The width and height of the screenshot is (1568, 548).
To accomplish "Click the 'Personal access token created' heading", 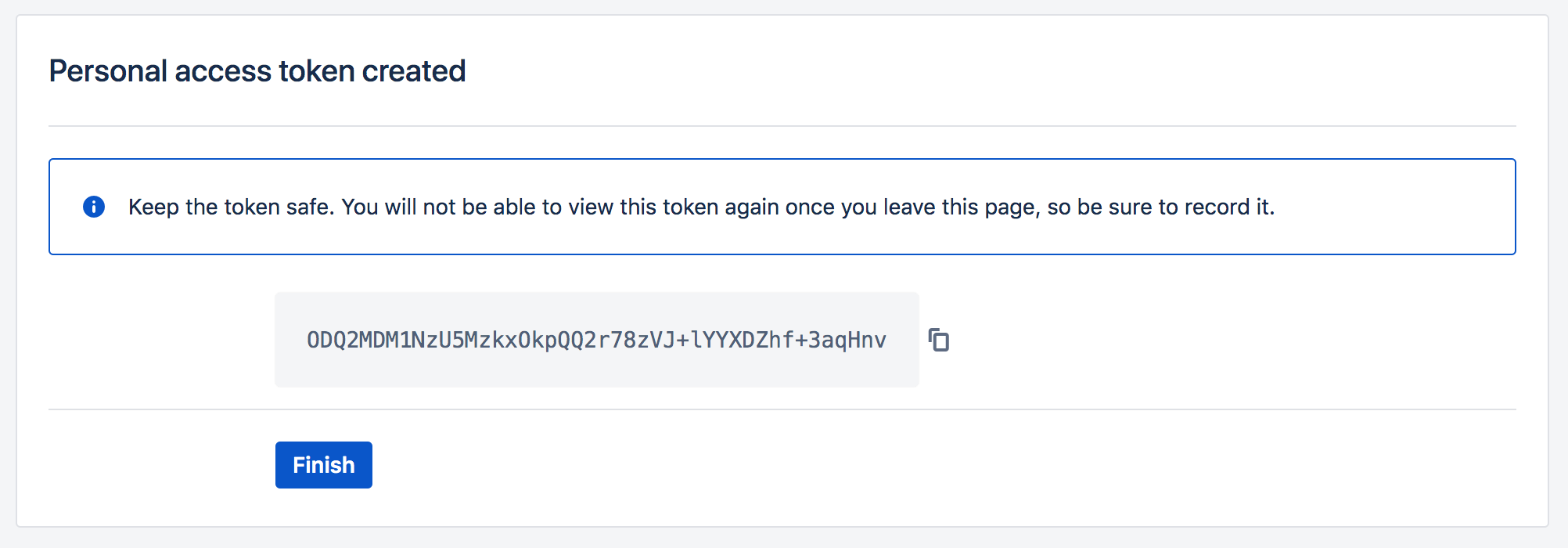I will pos(257,71).
